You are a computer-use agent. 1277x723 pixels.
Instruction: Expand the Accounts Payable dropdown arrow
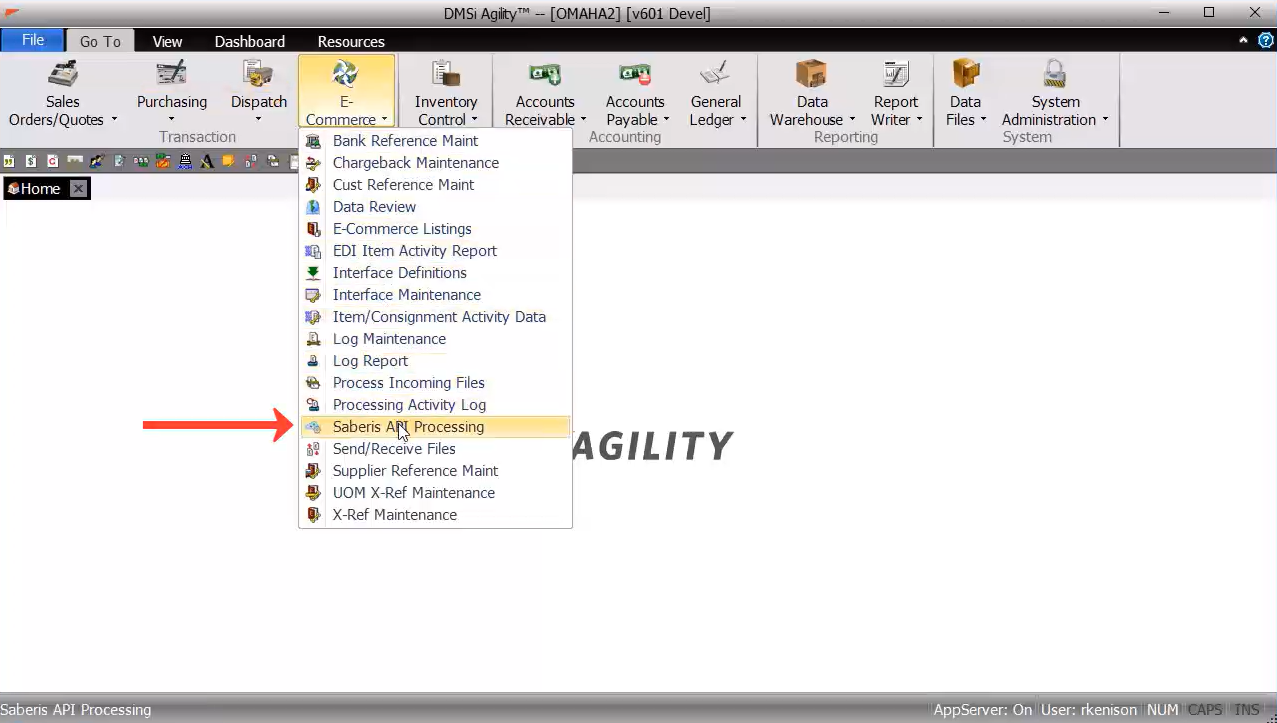pyautogui.click(x=667, y=120)
